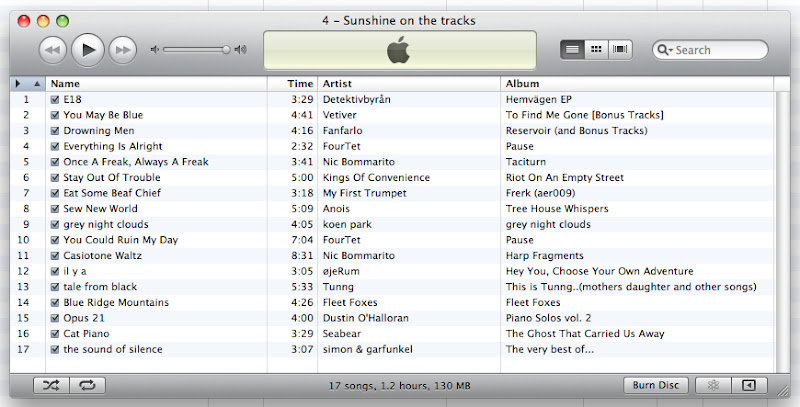This screenshot has height=407, width=800.
Task: Click the Burn Disc button
Action: 656,385
